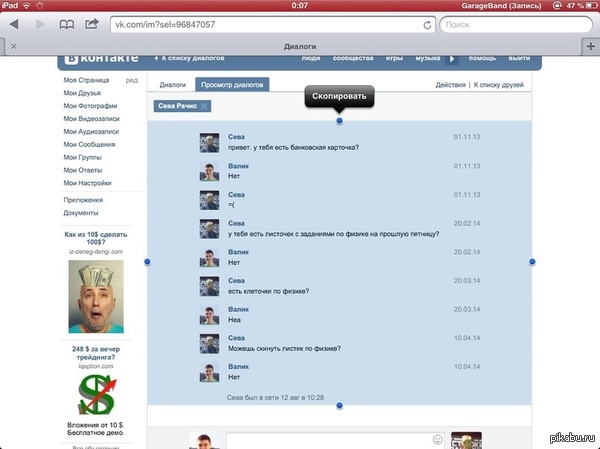Open a new Safari tab with plus

(589, 45)
